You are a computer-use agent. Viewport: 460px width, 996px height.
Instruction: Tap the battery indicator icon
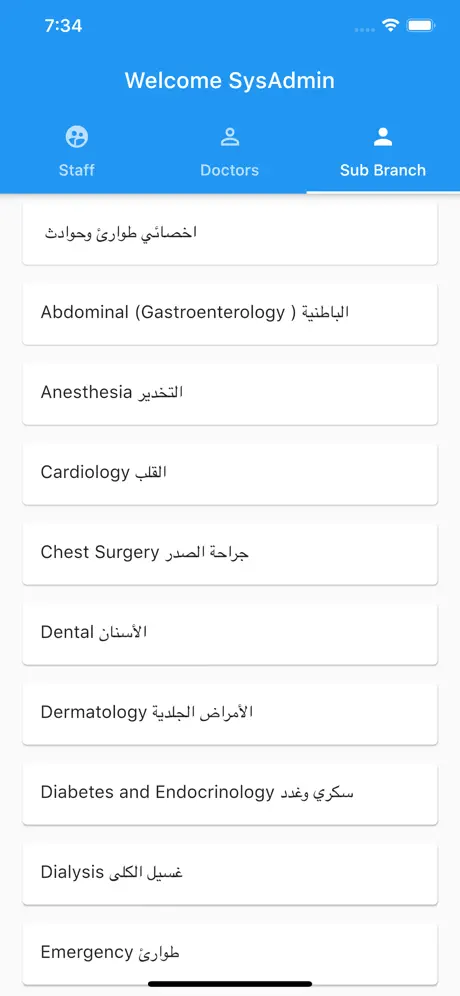tap(420, 25)
